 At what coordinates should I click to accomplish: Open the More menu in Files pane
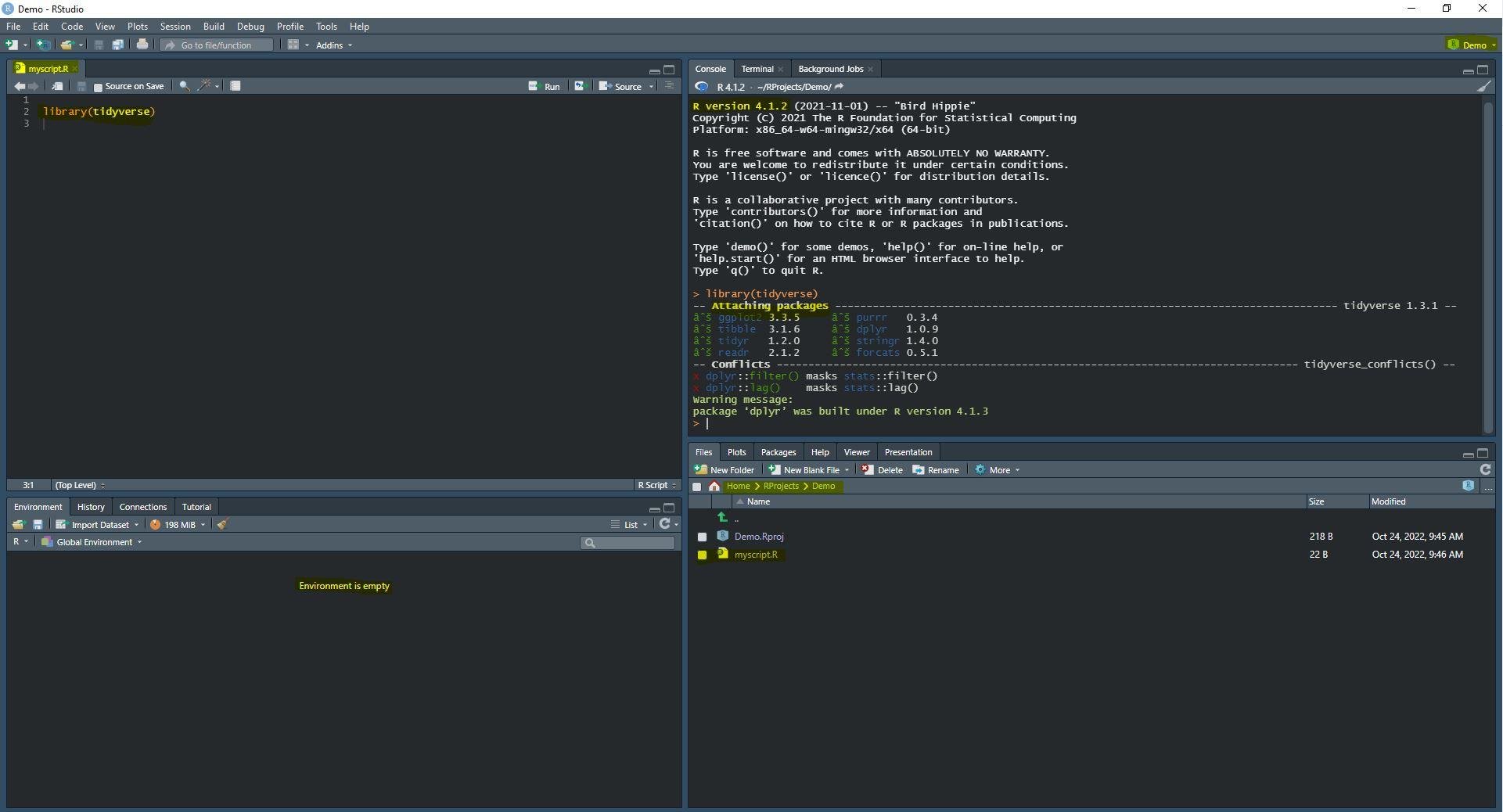coord(998,470)
